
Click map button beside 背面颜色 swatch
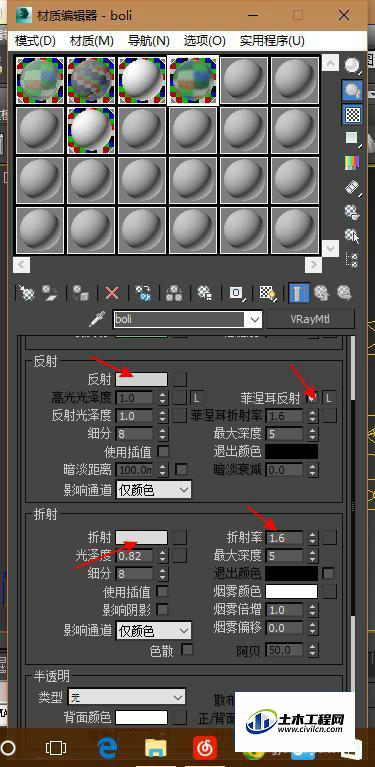[x=179, y=718]
